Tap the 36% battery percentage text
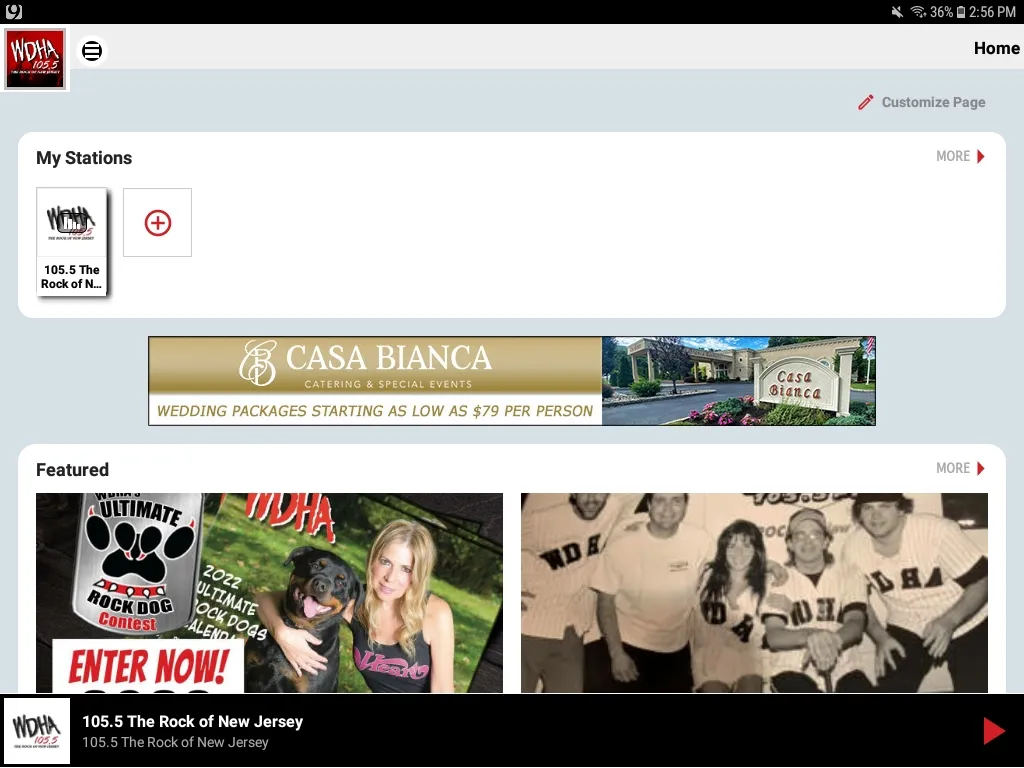This screenshot has width=1024, height=768. 941,12
